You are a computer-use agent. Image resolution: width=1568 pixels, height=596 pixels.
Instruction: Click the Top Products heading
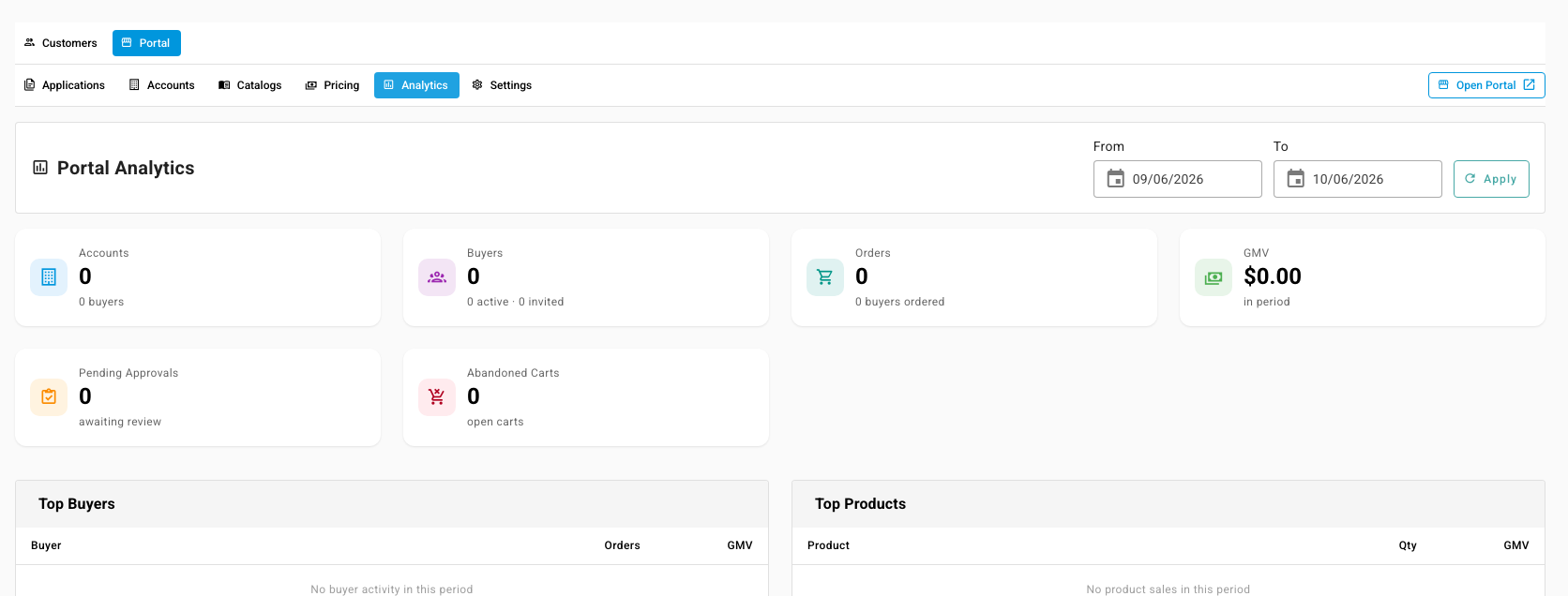pos(860,504)
